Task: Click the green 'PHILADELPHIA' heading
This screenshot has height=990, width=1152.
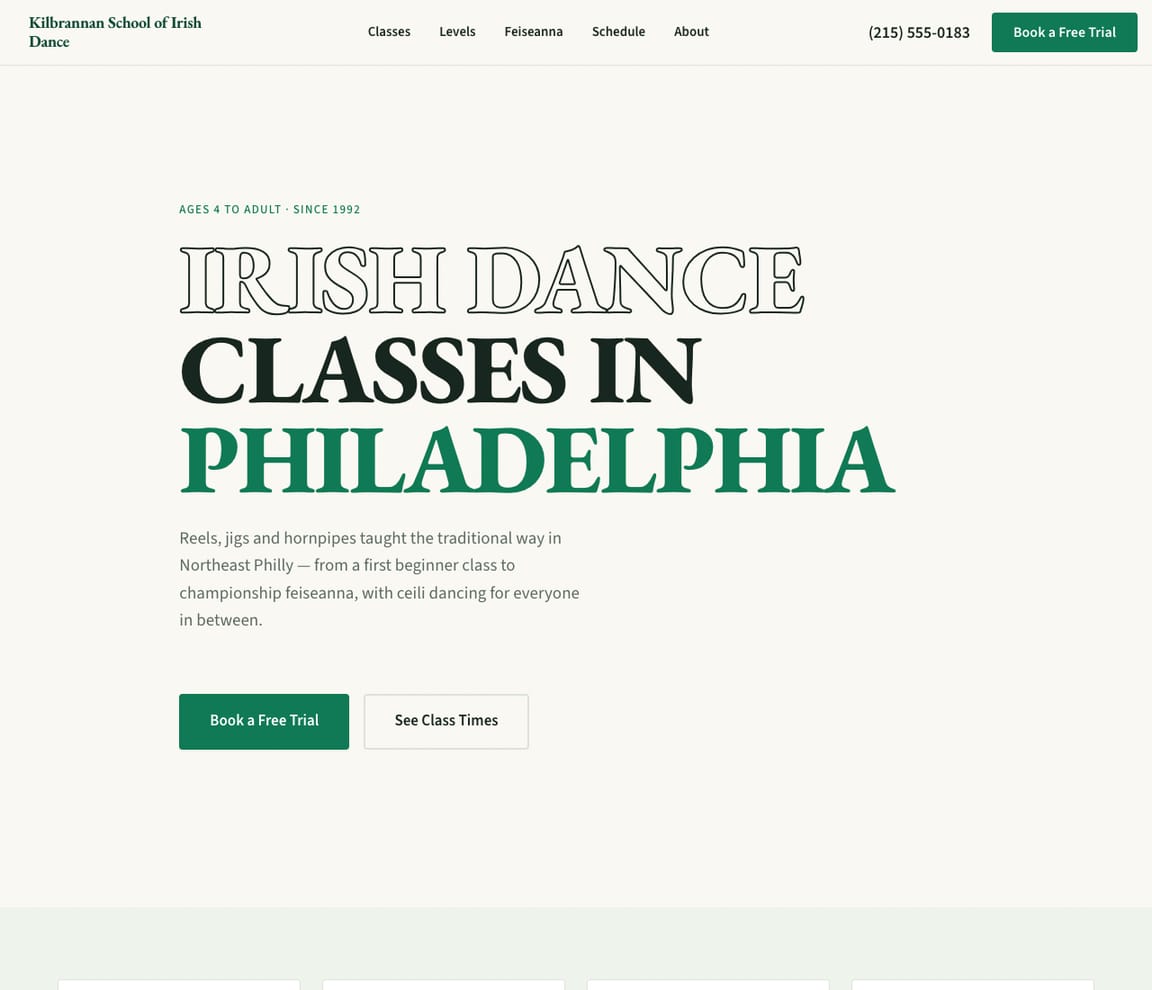Action: coord(537,460)
